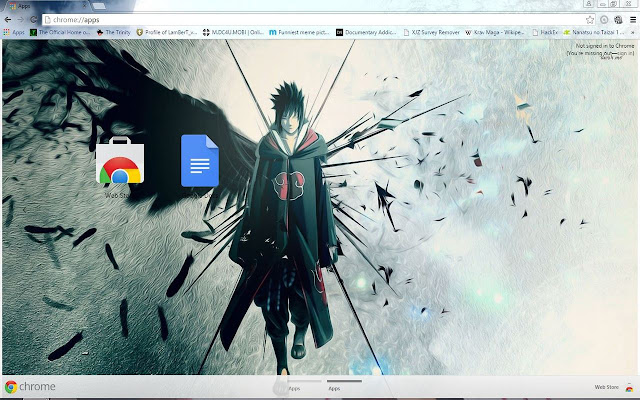Open 'Documentary Addic...' bookmark

pyautogui.click(x=366, y=32)
